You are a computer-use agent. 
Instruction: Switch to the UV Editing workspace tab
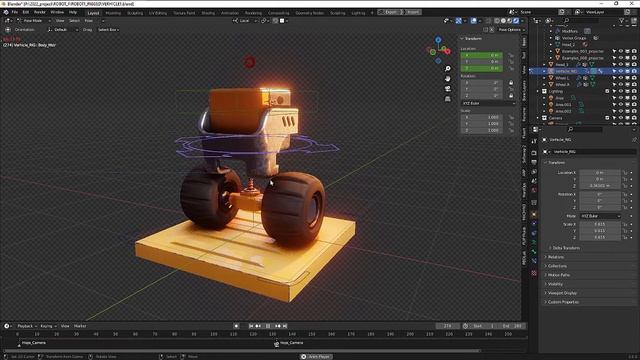pos(158,13)
